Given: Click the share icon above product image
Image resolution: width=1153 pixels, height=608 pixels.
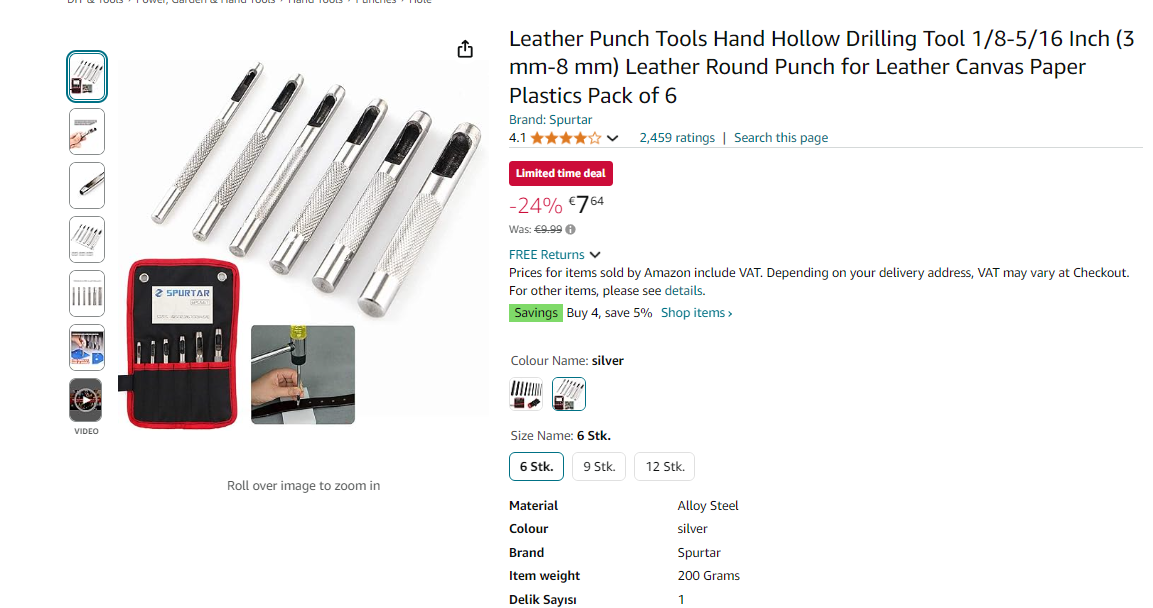Looking at the screenshot, I should tap(465, 49).
